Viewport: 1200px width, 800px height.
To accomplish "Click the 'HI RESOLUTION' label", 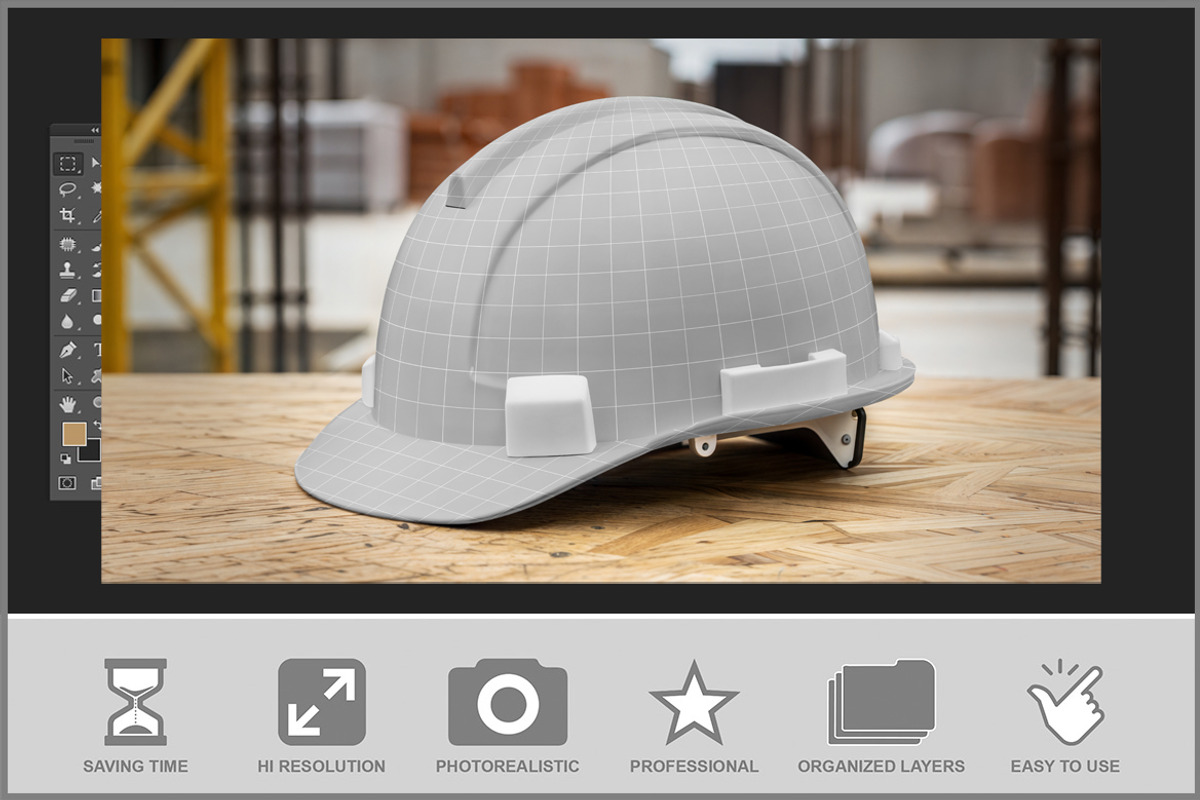I will (321, 766).
